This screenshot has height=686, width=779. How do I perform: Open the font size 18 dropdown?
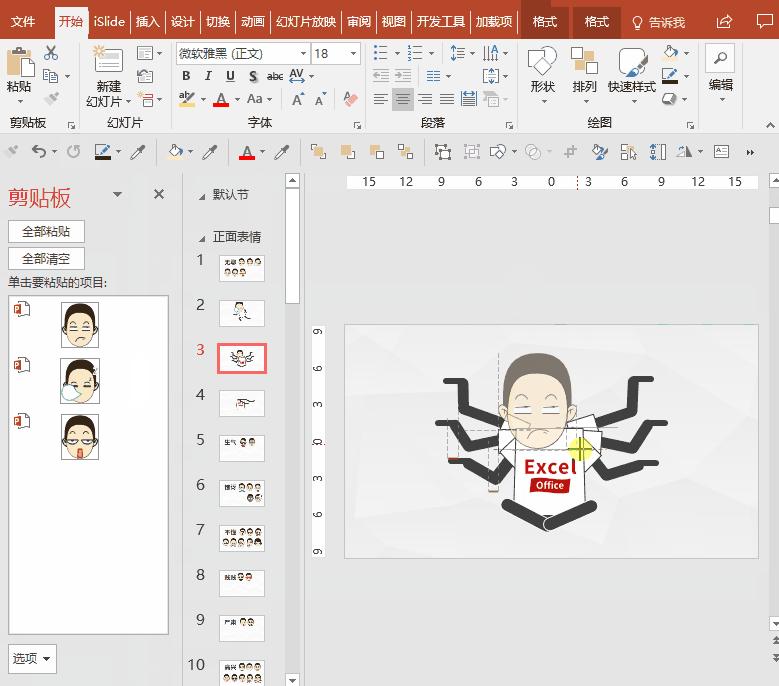[x=353, y=53]
